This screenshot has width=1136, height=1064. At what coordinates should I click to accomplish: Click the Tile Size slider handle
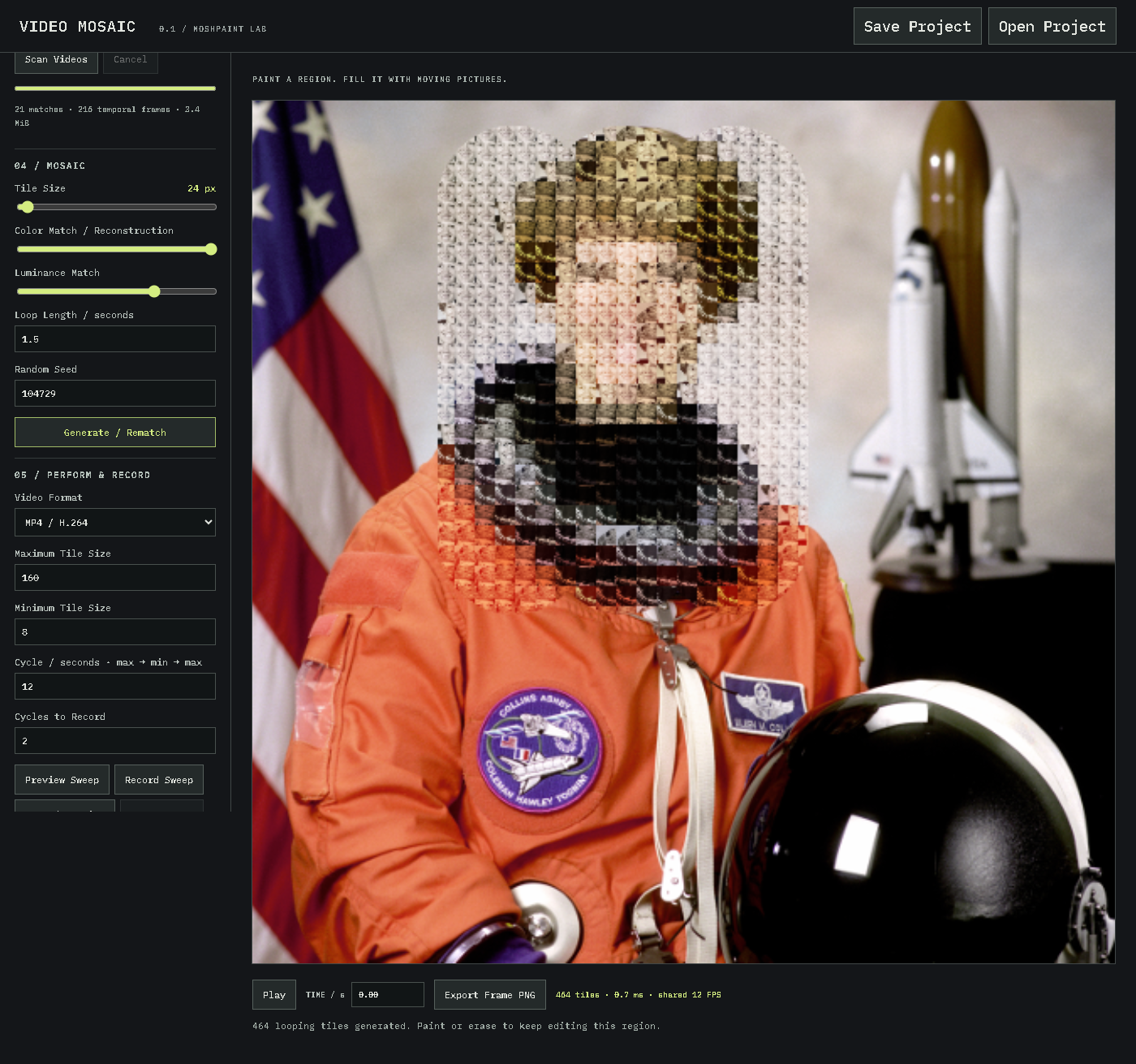coord(27,207)
